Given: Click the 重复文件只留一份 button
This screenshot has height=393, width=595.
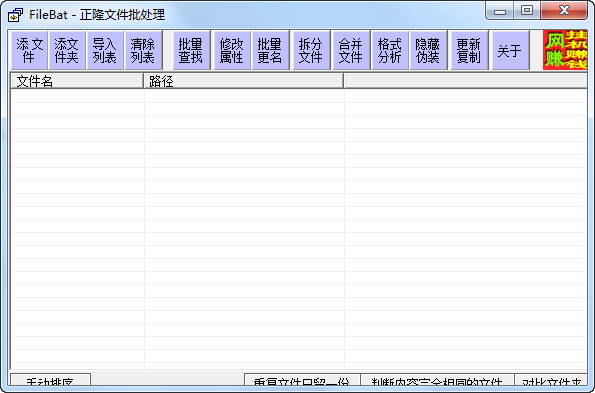Looking at the screenshot, I should click(302, 380).
